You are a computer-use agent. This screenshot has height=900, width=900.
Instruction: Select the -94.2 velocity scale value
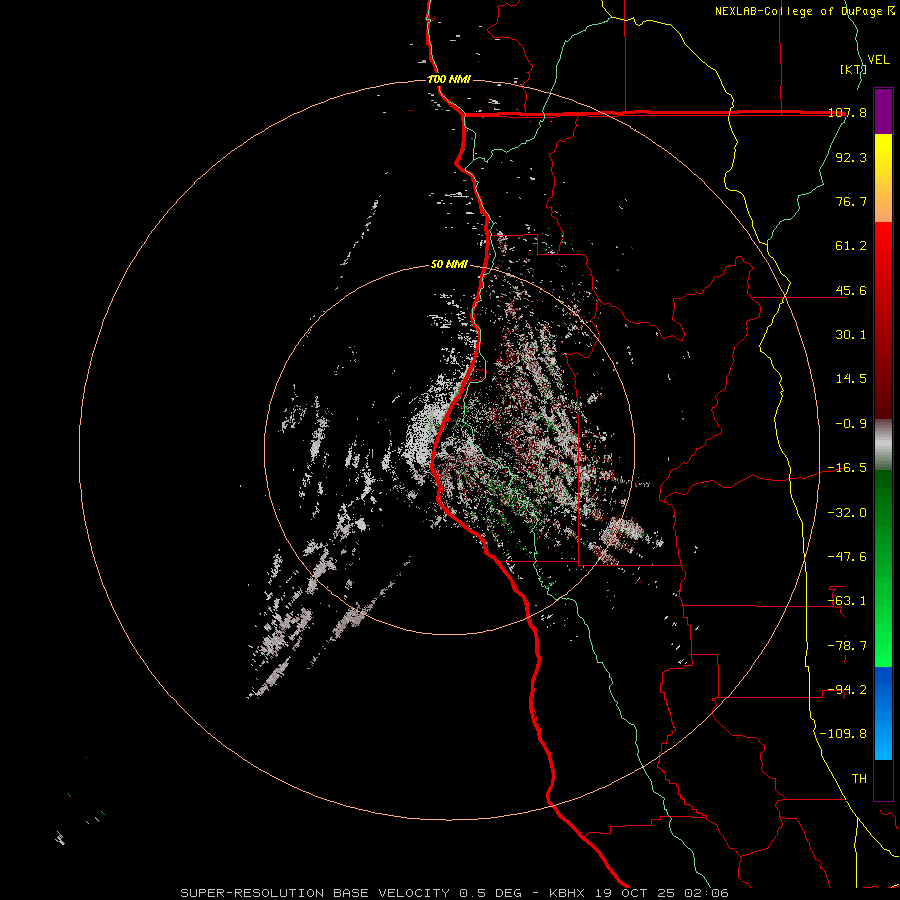[848, 690]
